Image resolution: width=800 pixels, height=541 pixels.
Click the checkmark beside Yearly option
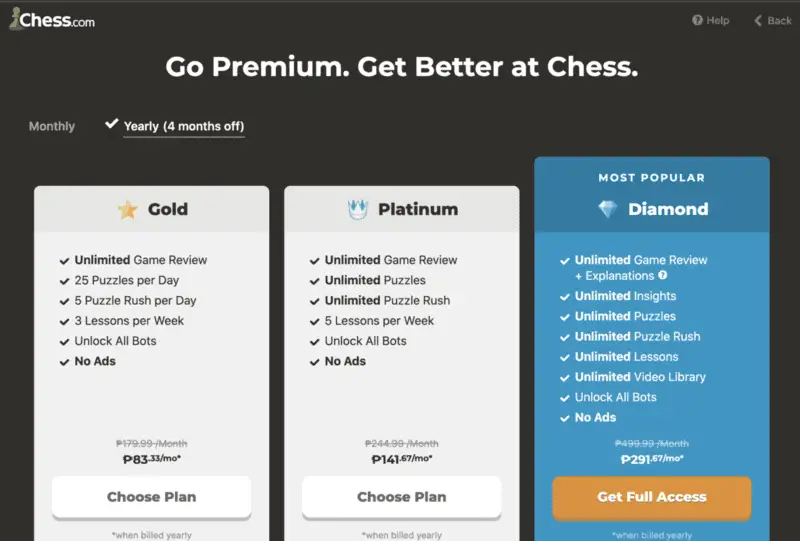pos(111,124)
